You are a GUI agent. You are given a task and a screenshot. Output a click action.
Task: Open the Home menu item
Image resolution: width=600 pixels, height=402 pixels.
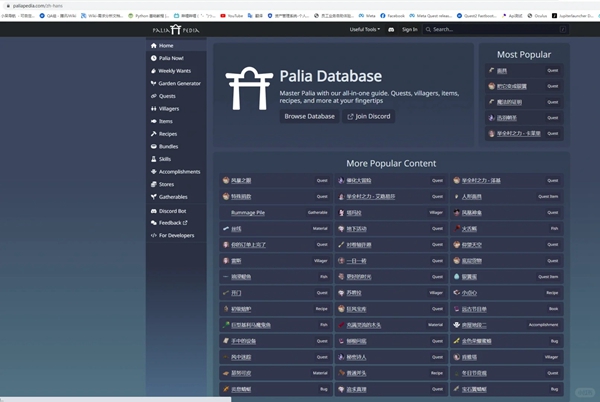(x=176, y=46)
